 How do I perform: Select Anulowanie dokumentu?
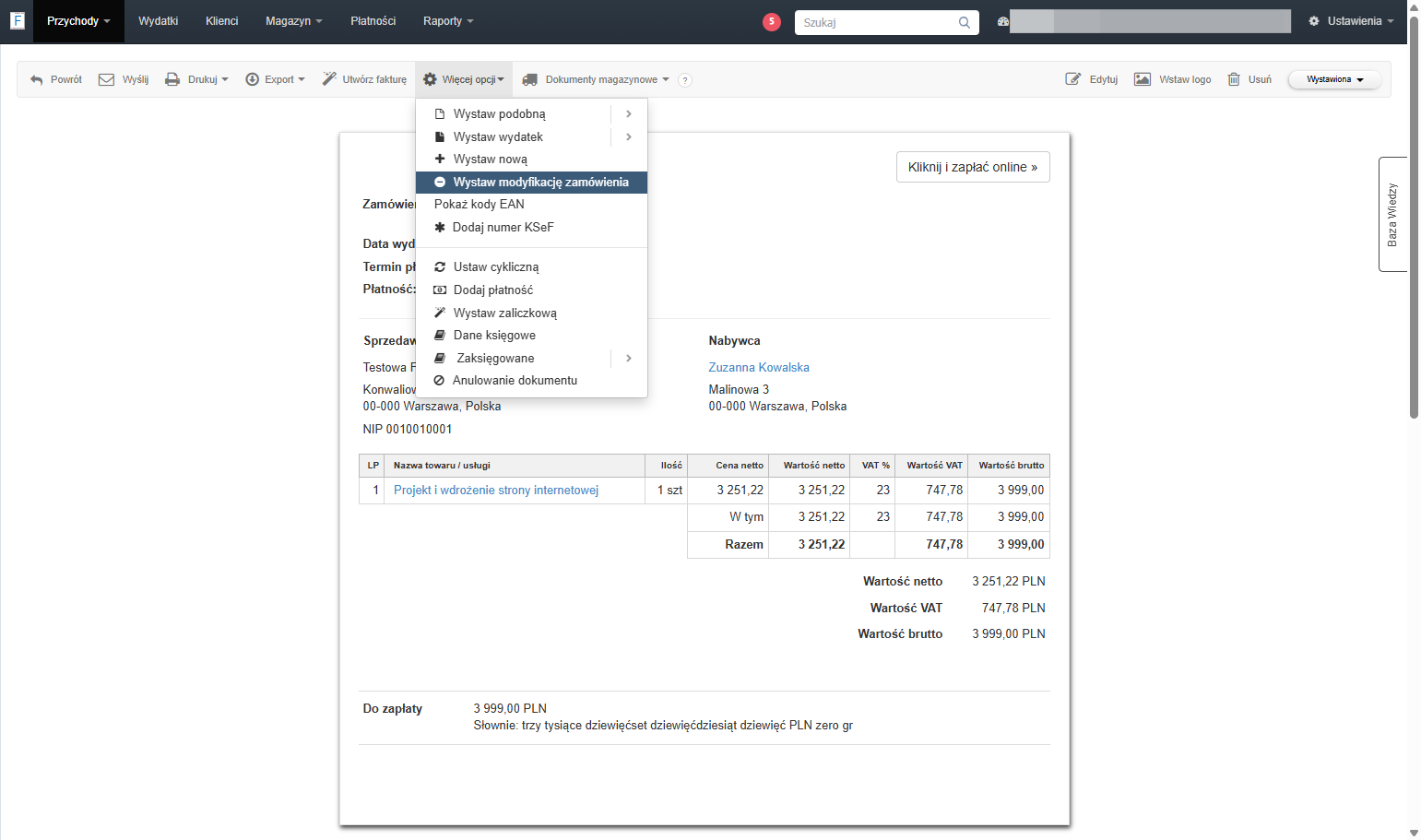coord(531,381)
